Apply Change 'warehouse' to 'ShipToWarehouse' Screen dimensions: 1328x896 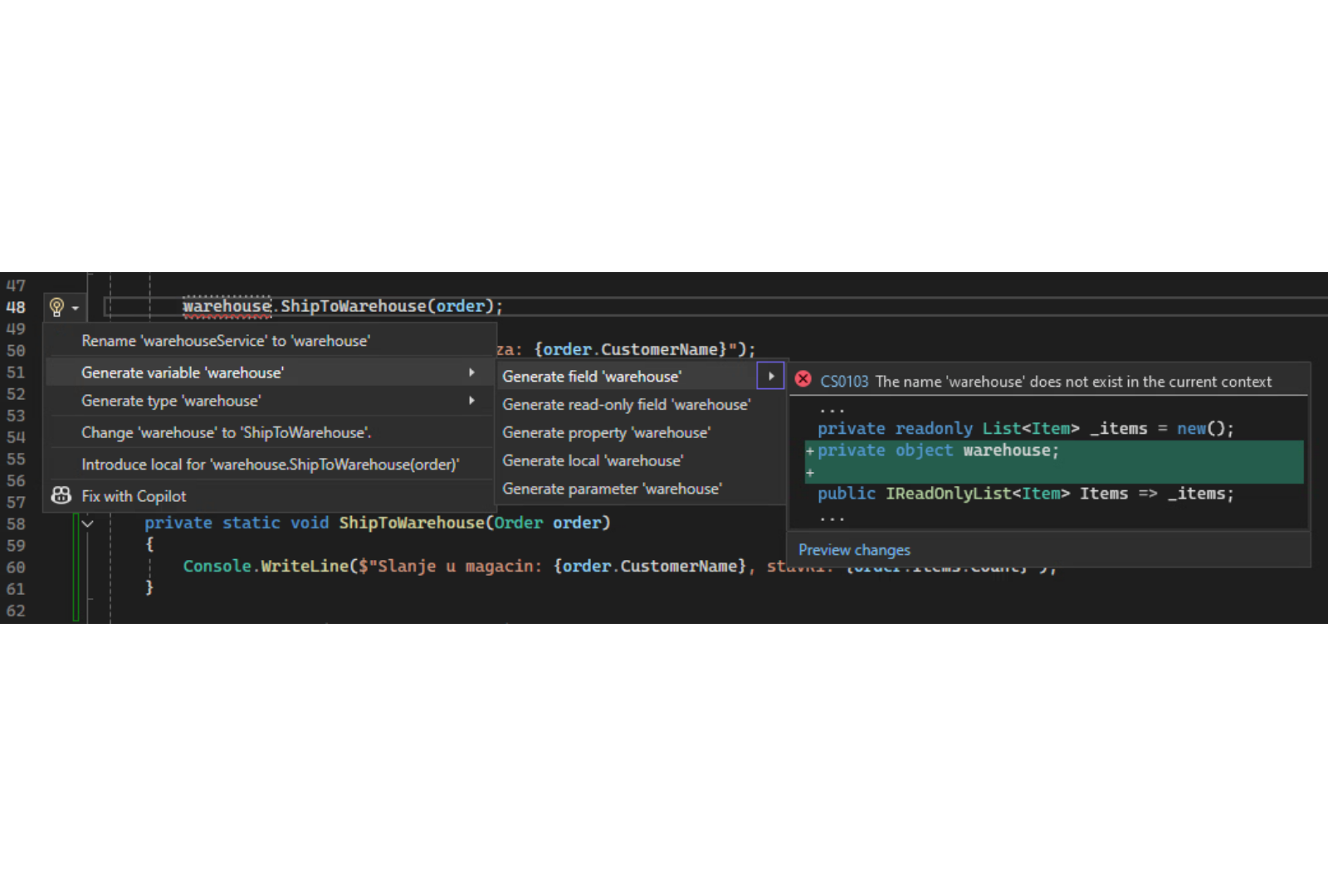pyautogui.click(x=226, y=432)
